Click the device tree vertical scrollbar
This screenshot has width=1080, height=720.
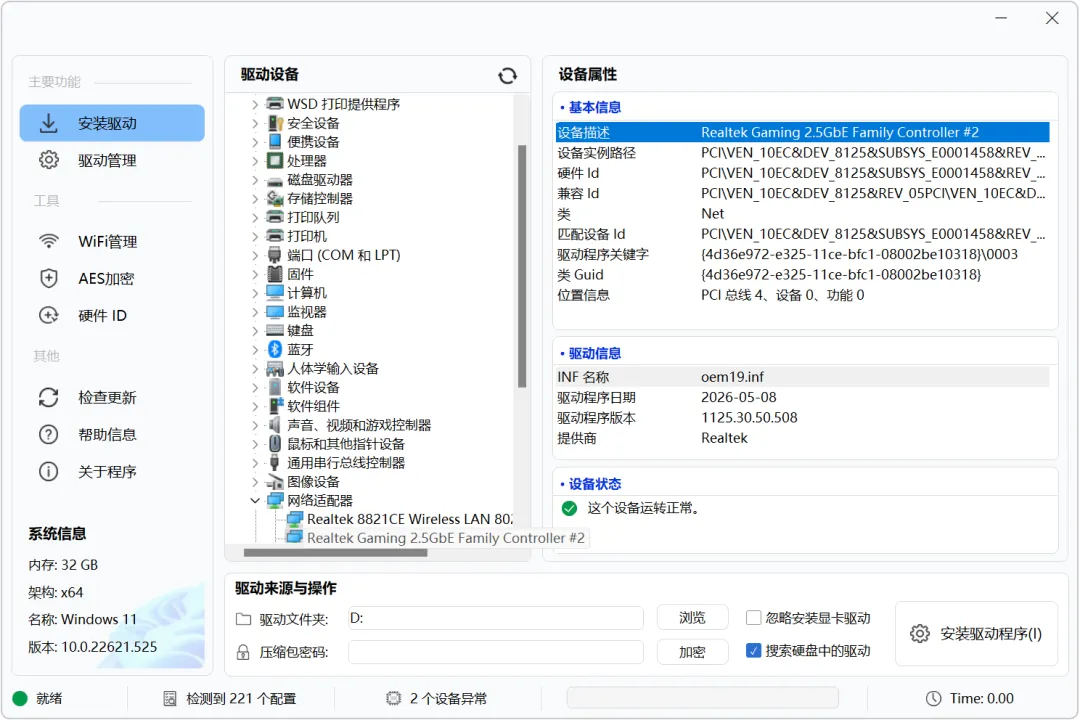522,266
